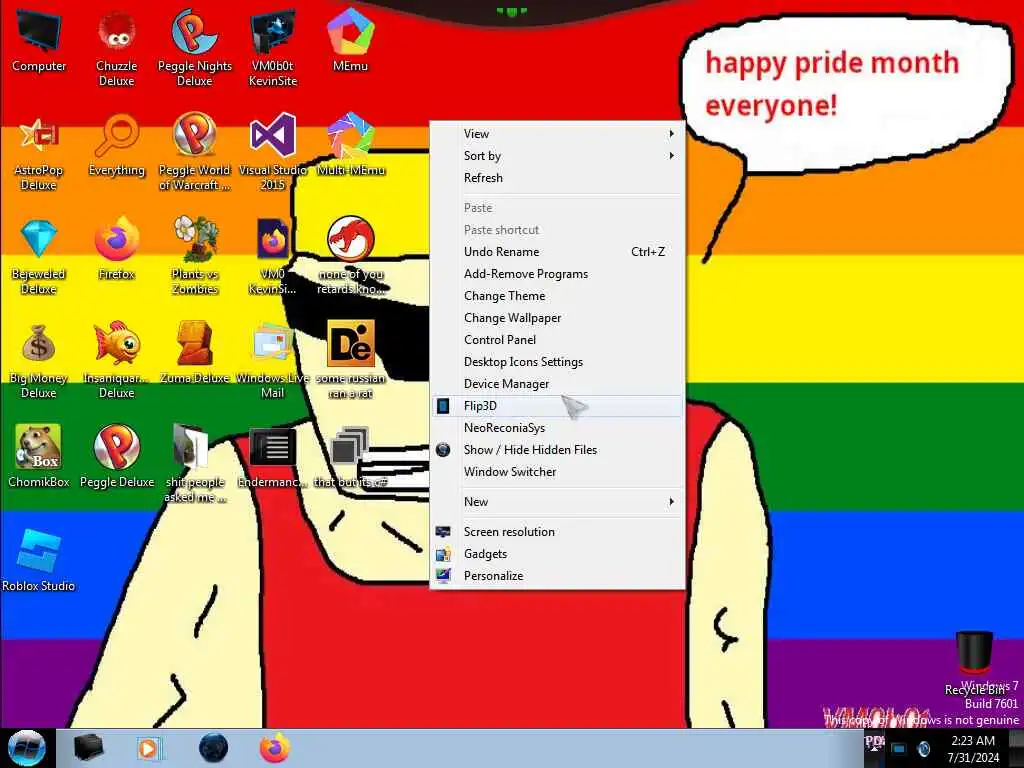The width and height of the screenshot is (1024, 768).
Task: Select the Firefox desktop icon
Action: pos(116,249)
